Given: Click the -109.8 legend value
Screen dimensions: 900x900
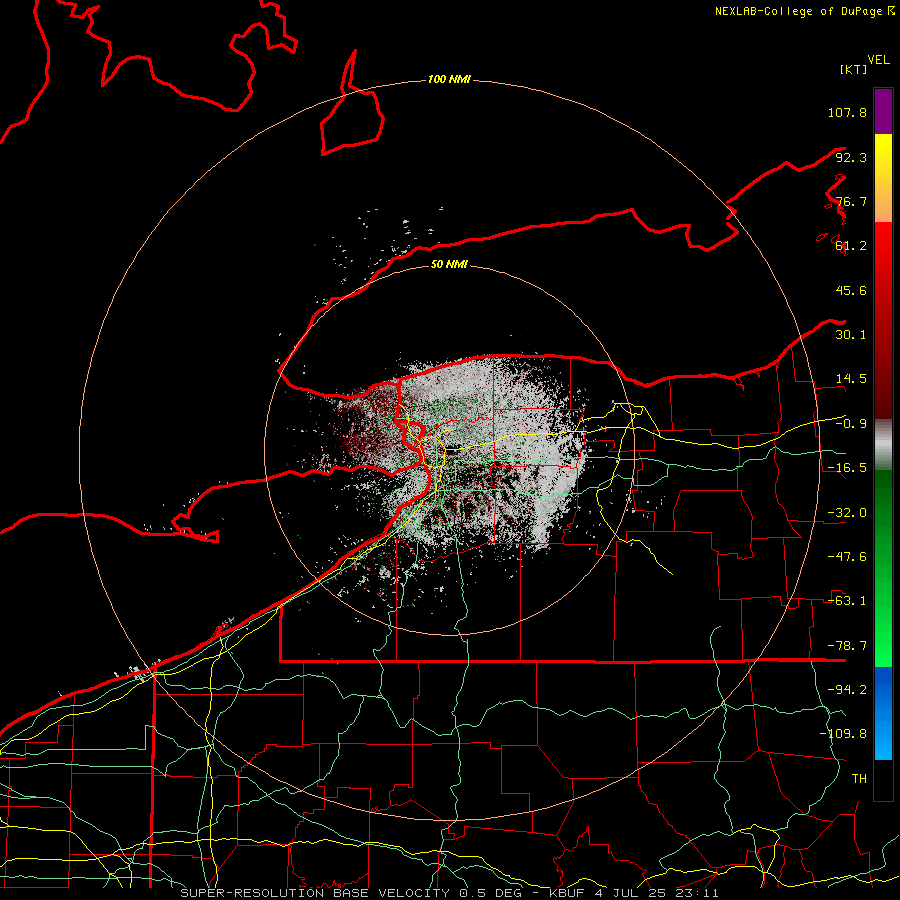Looking at the screenshot, I should (x=843, y=734).
